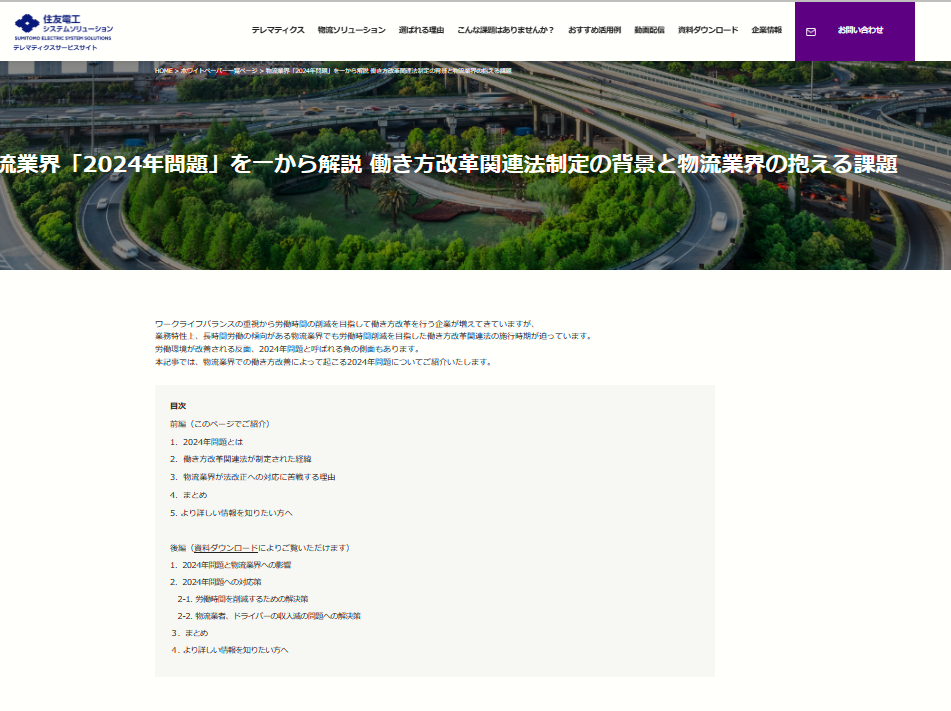Click the intro line starting ワークライフバランスの重視から
The width and height of the screenshot is (951, 711).
[345, 324]
